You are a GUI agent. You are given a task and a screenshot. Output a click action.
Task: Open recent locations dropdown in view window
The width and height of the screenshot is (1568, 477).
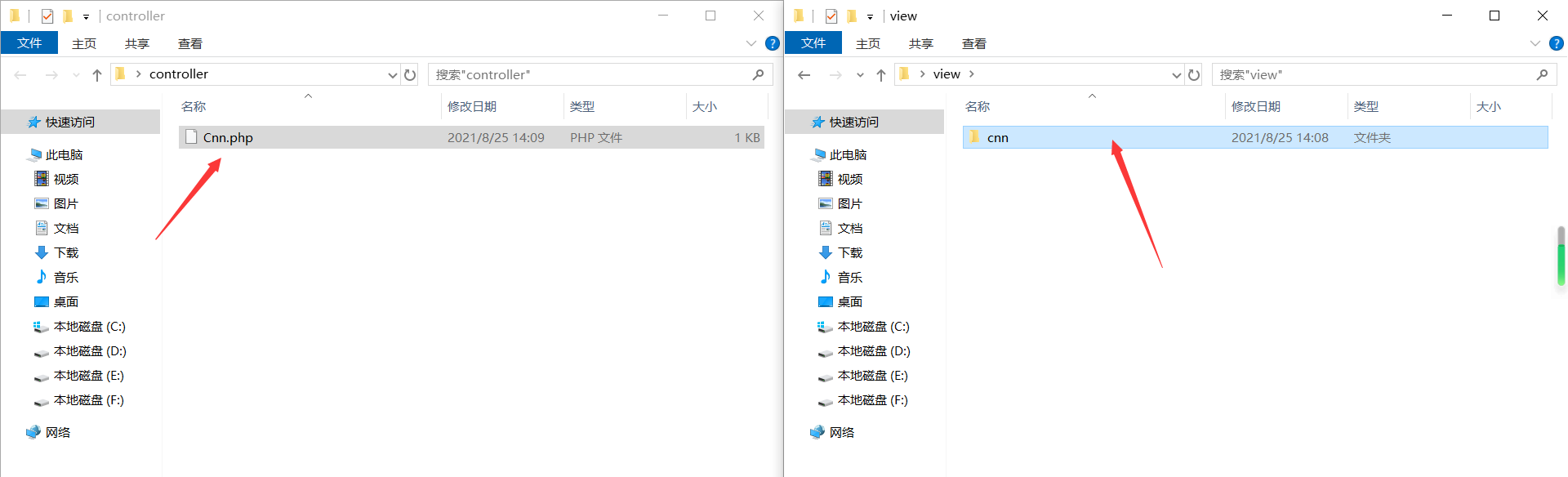860,74
